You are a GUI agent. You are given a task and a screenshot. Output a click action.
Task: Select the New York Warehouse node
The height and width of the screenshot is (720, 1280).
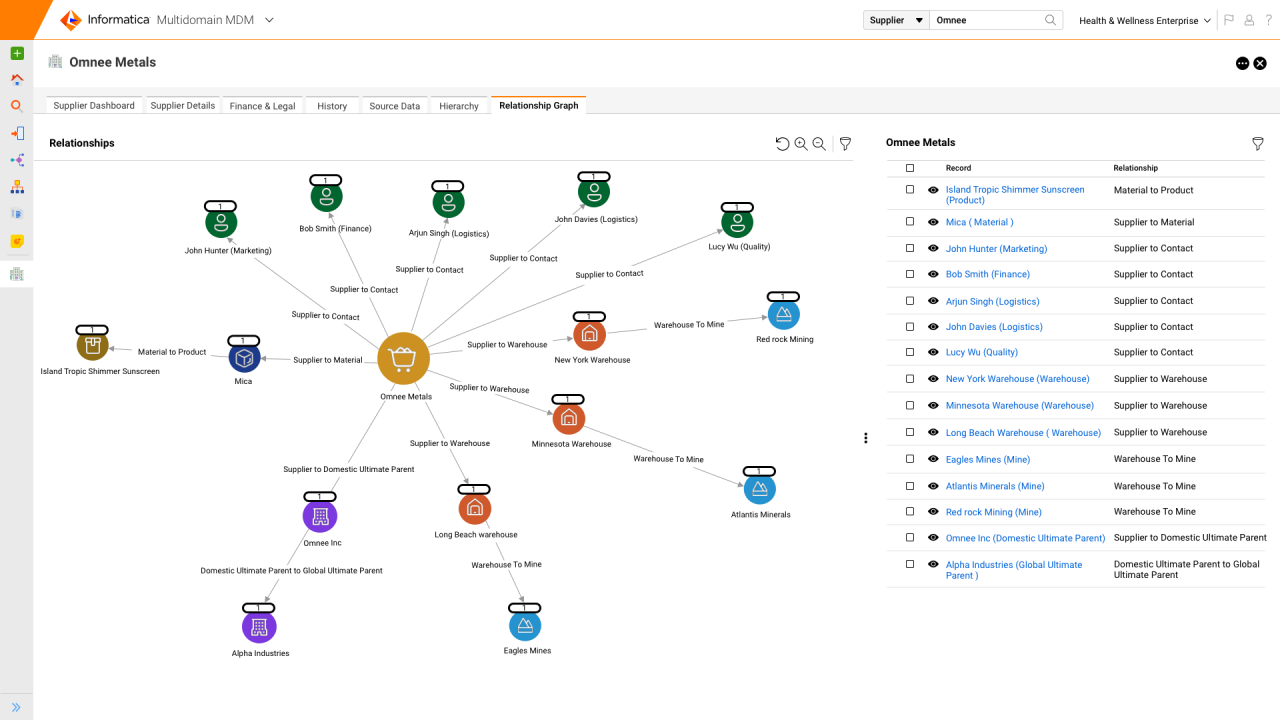(x=590, y=333)
